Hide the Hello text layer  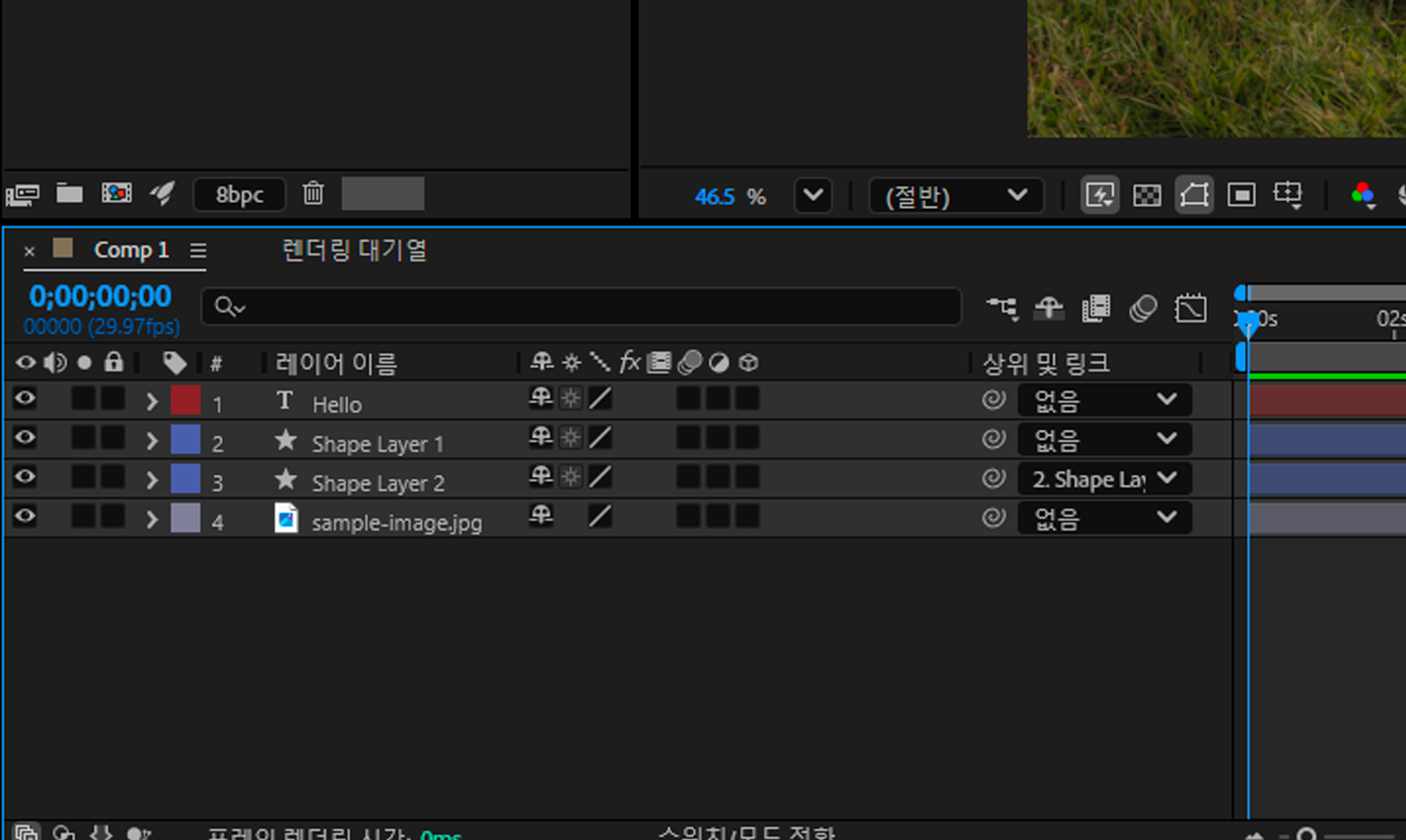click(25, 399)
